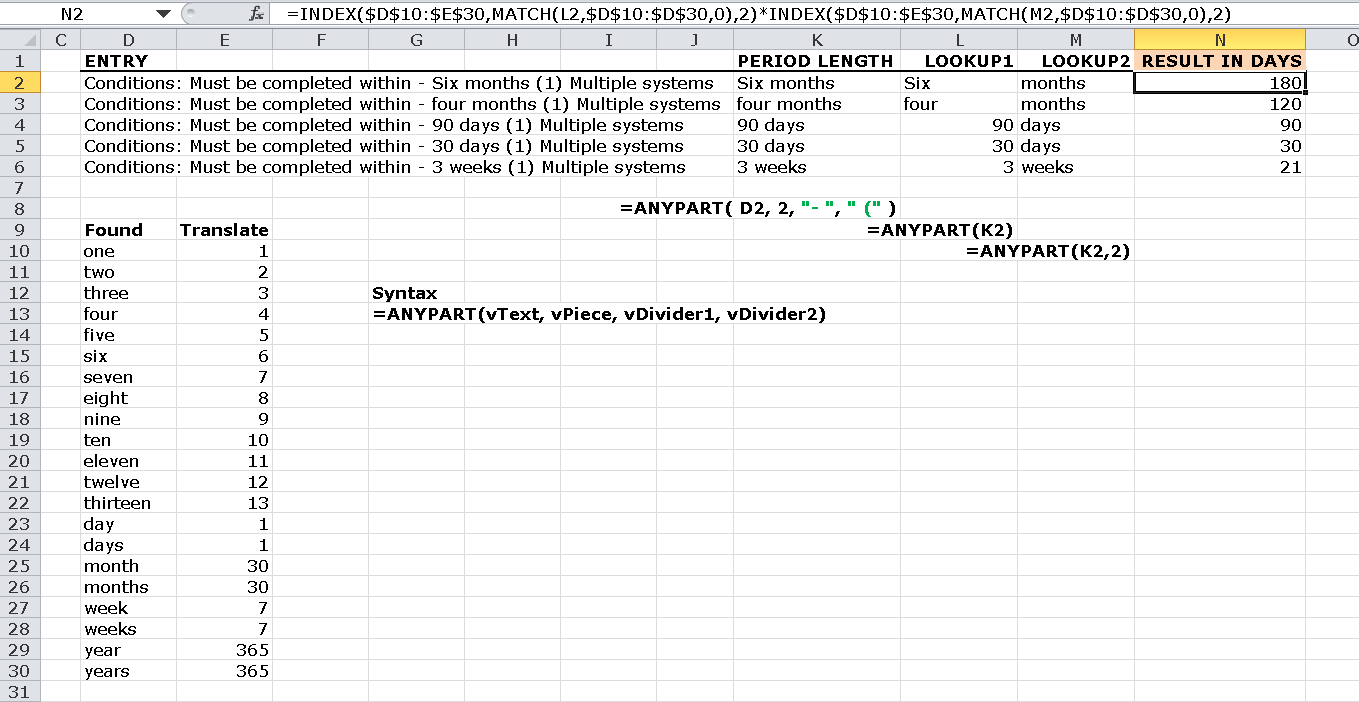Select the 'four months' period cell
1359x702 pixels.
pyautogui.click(x=817, y=104)
